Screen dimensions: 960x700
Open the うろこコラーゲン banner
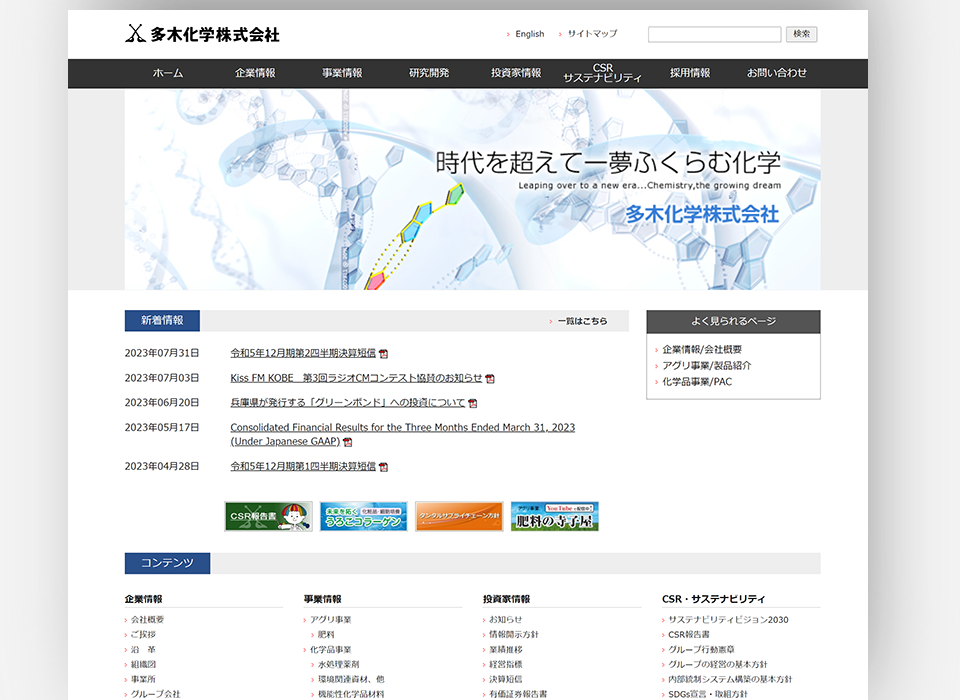(x=363, y=516)
